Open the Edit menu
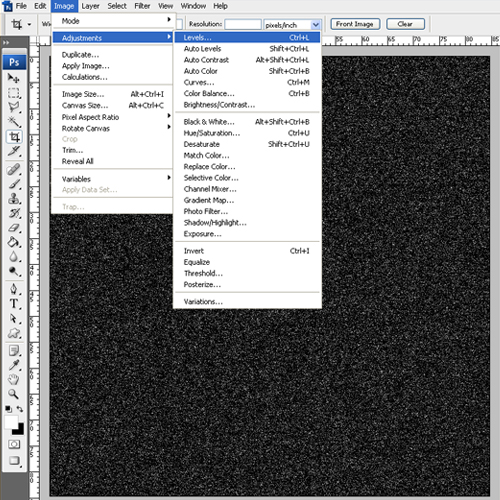The image size is (500, 500). coord(40,6)
